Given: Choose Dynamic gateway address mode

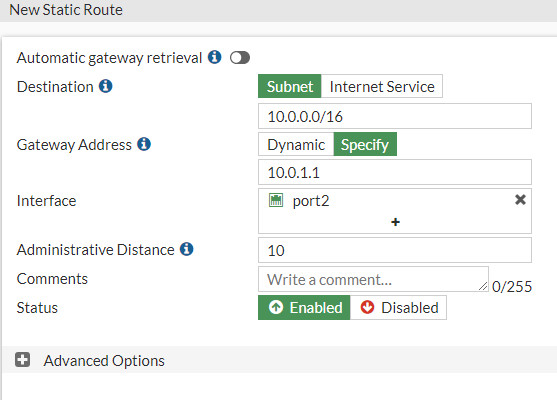Looking at the screenshot, I should point(296,144).
